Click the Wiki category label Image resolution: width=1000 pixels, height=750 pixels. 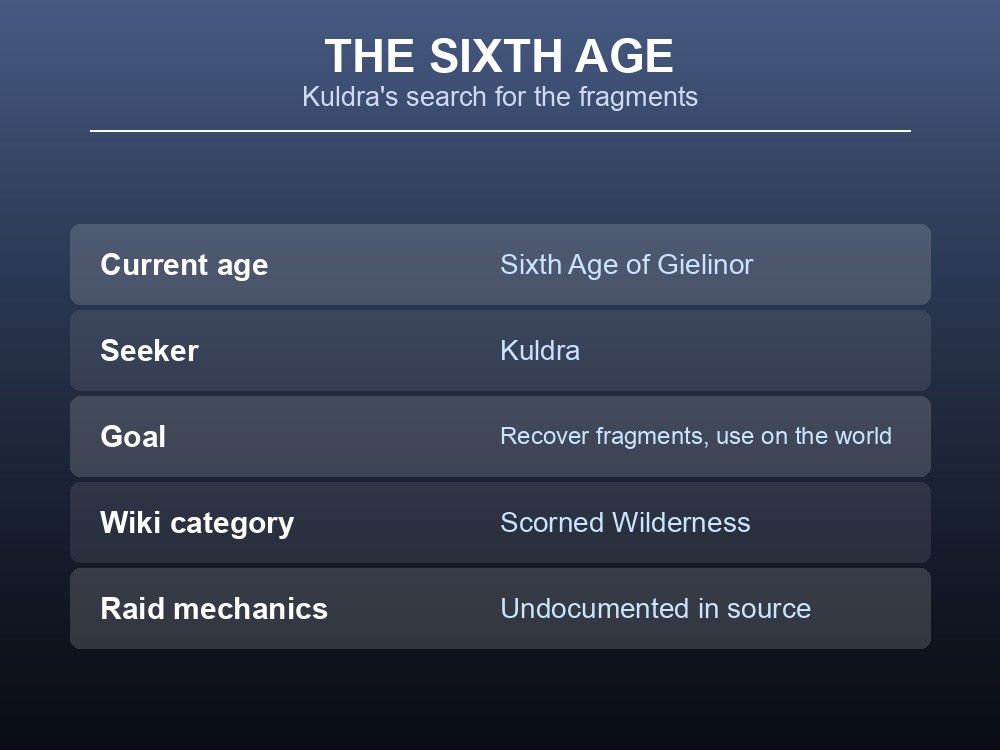coord(197,523)
